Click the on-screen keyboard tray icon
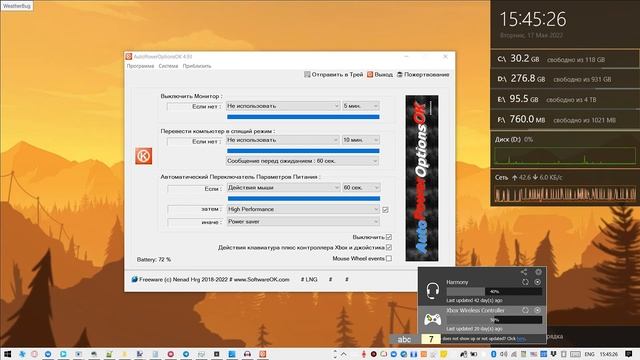 576,354
